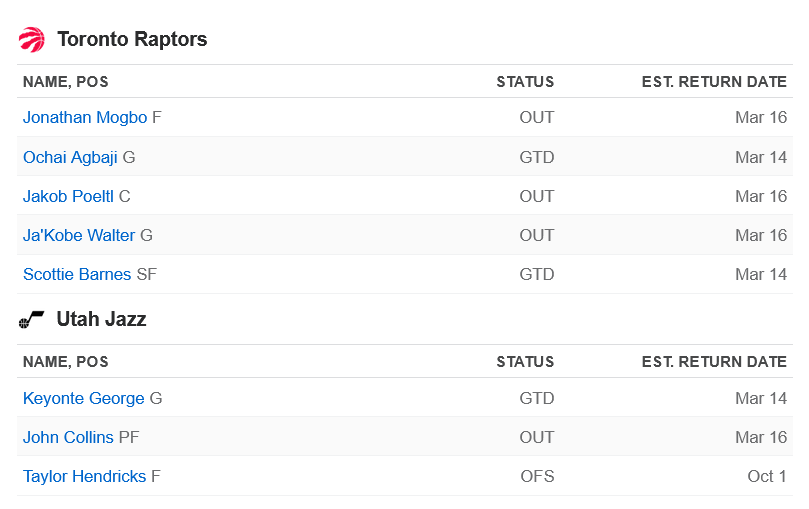Select Jakob Poeltl player name
The image size is (809, 509).
[x=68, y=196]
